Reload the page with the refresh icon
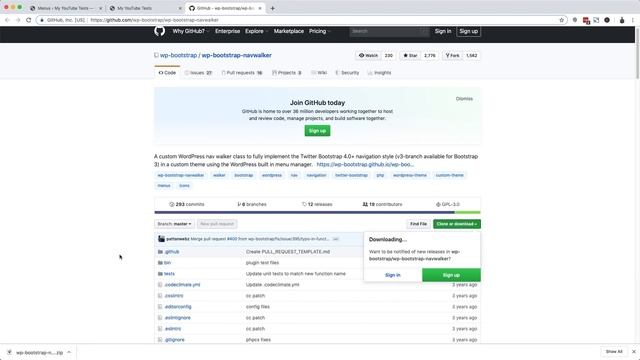640x360 pixels. click(29, 20)
